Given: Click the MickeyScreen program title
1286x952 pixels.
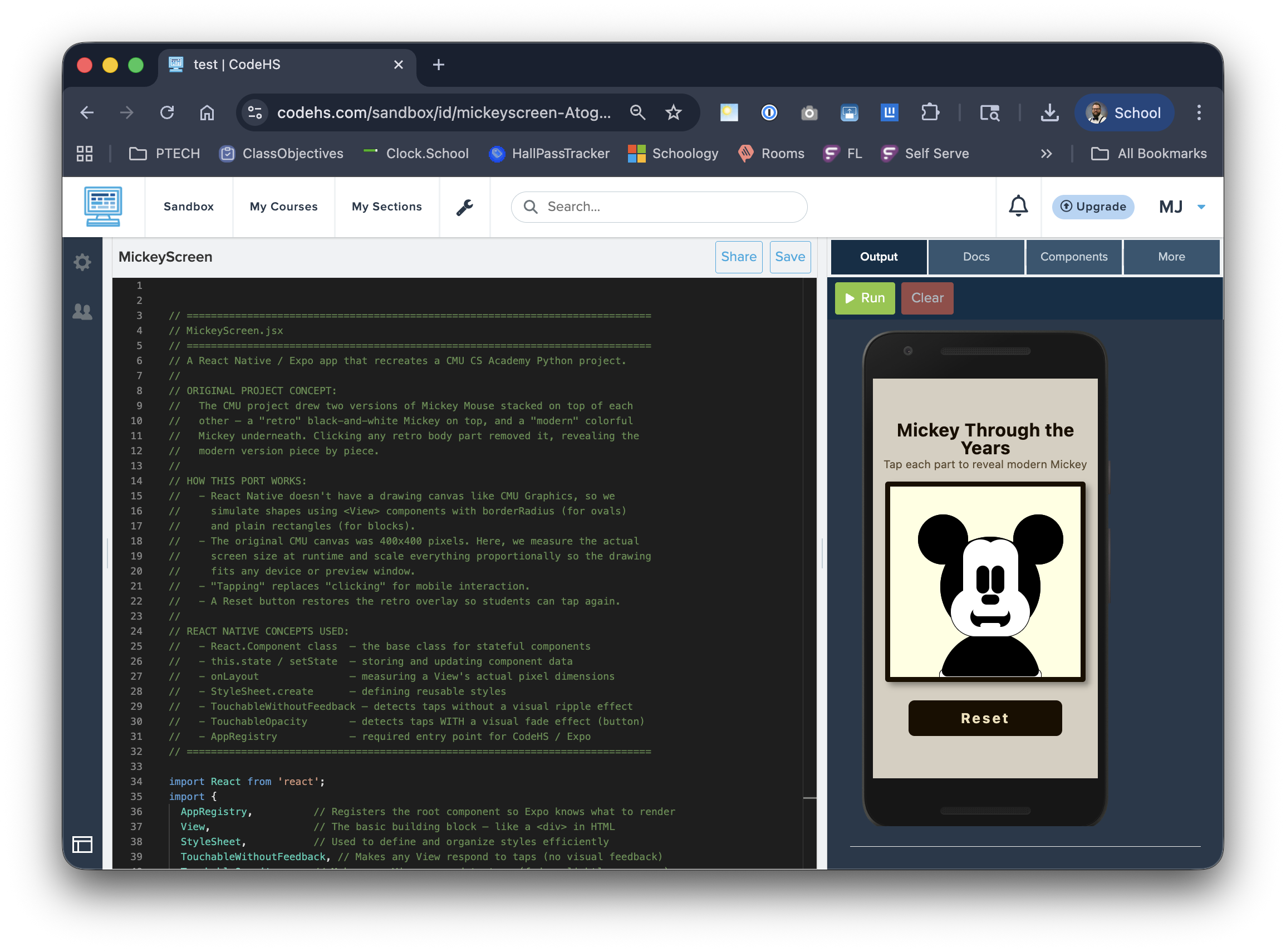Looking at the screenshot, I should (x=165, y=257).
